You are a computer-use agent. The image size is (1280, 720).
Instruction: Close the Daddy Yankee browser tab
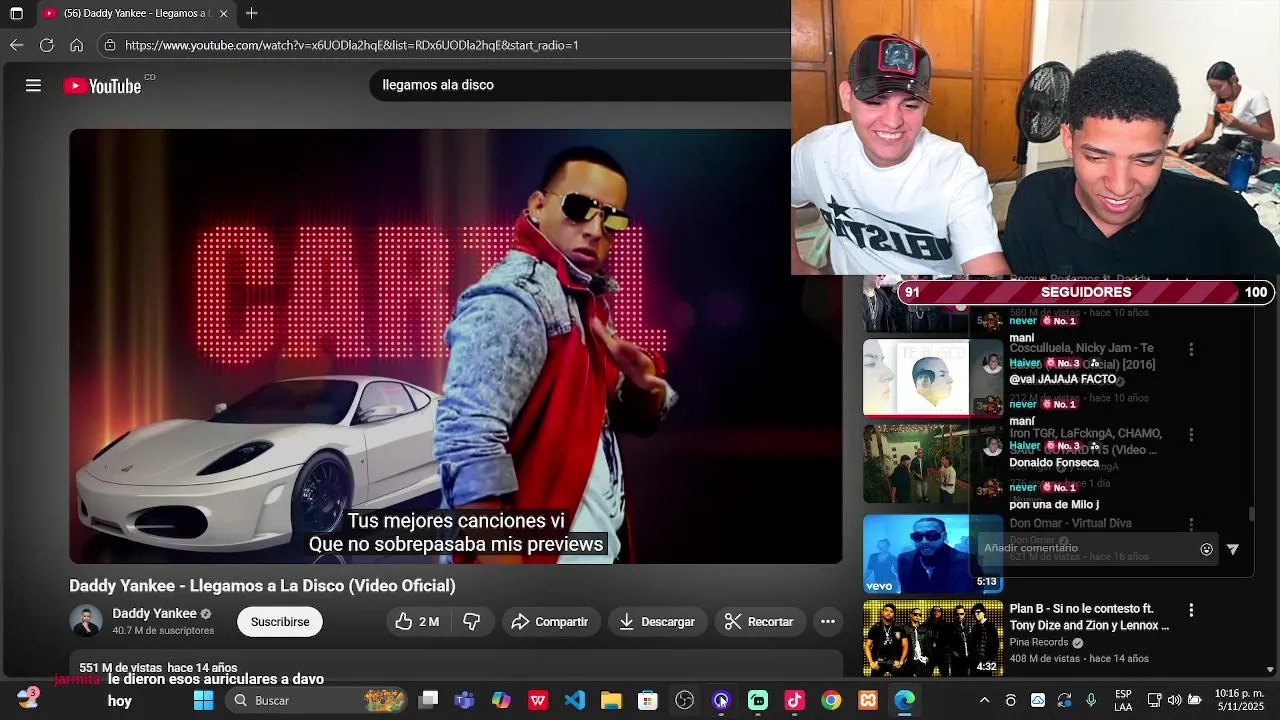tap(224, 14)
